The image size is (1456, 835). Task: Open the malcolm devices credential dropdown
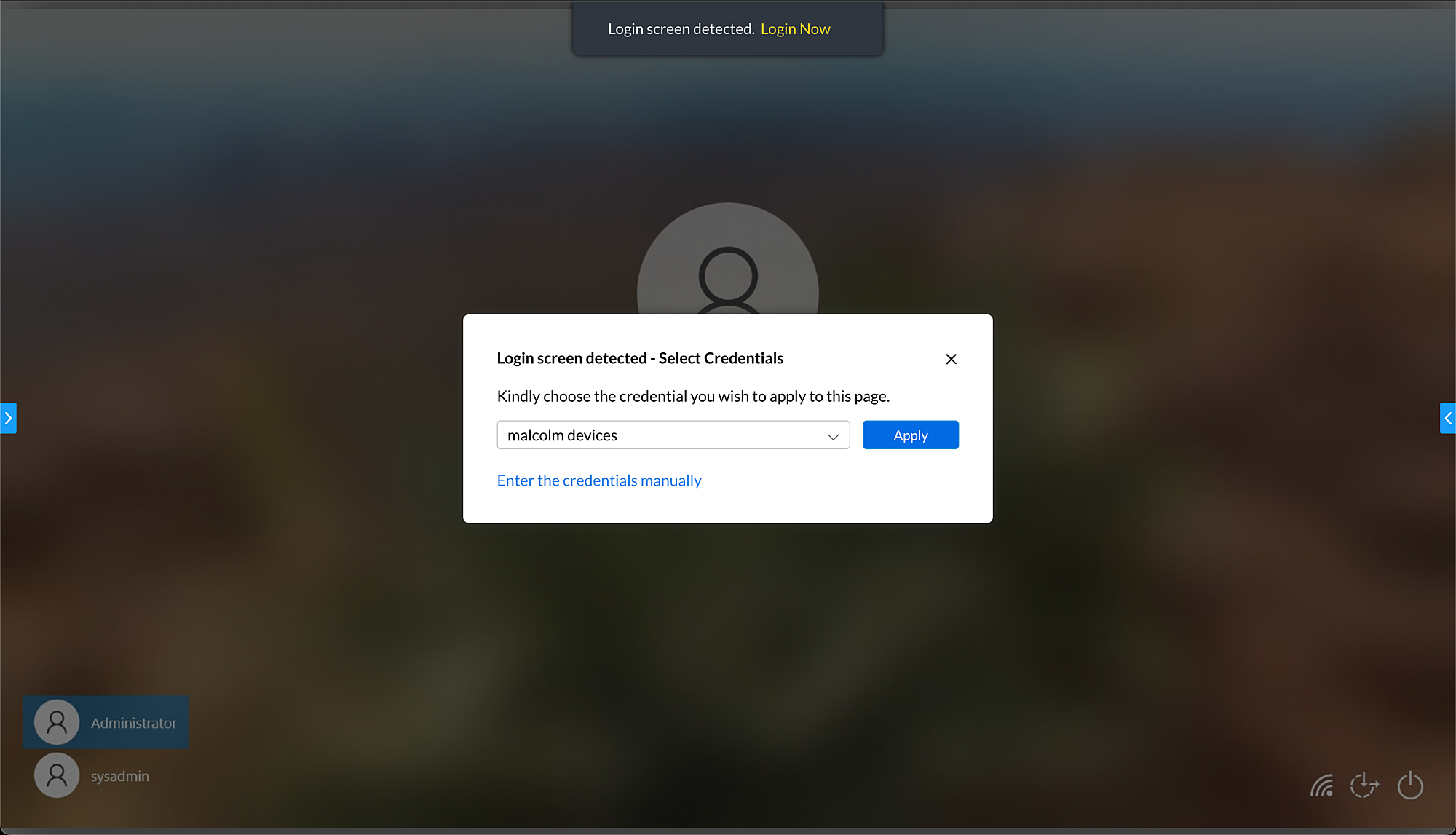[x=655, y=435]
